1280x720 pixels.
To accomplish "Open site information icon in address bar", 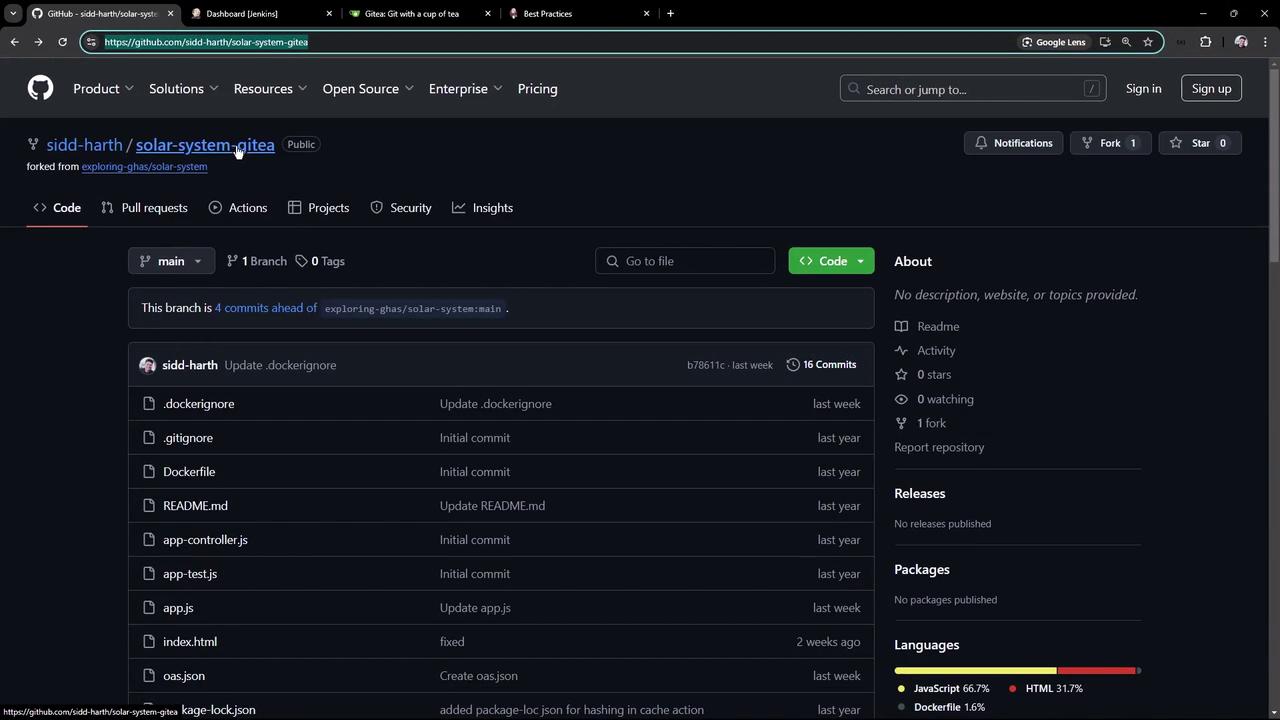I will [92, 42].
